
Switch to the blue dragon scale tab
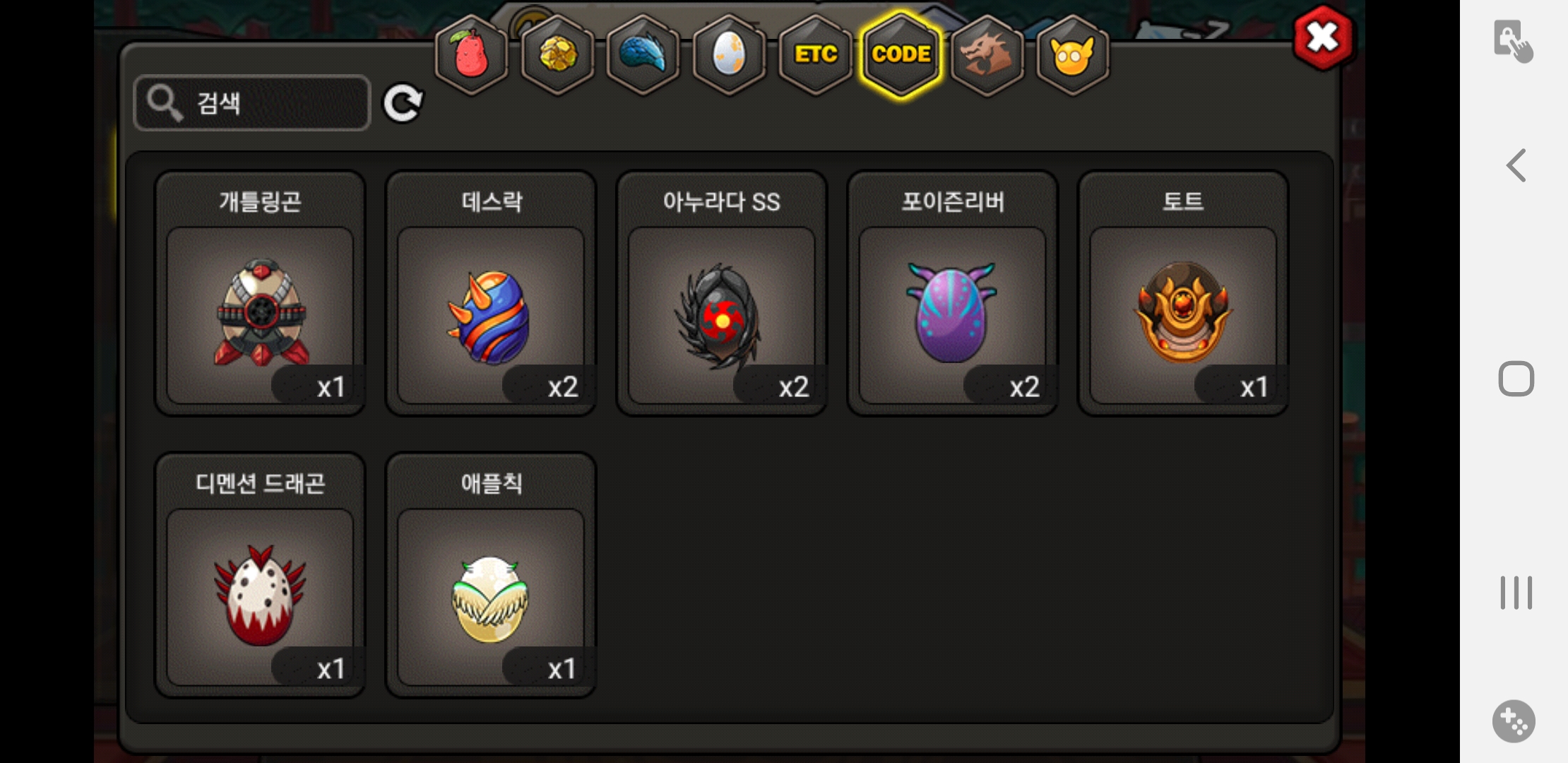tap(643, 54)
